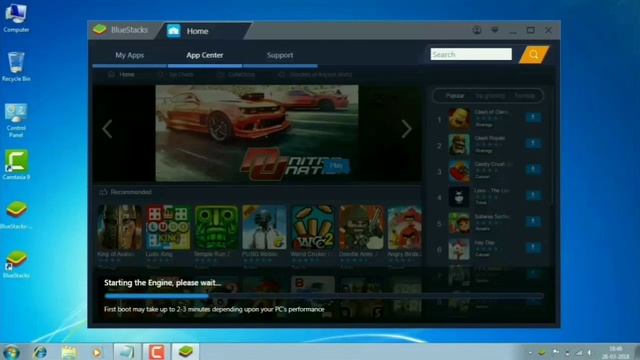This screenshot has height=360, width=640.
Task: Click the Subway Surfers rank-5 icon
Action: pyautogui.click(x=459, y=223)
